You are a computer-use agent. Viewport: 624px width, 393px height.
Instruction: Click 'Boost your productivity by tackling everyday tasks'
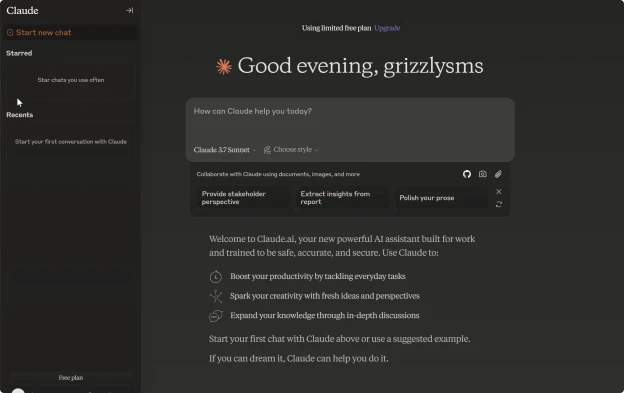coord(318,276)
